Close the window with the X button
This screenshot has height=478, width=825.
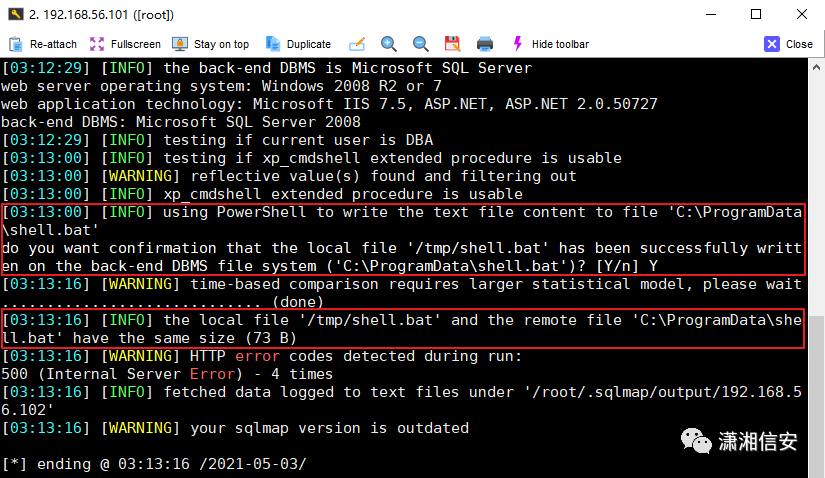tap(802, 14)
